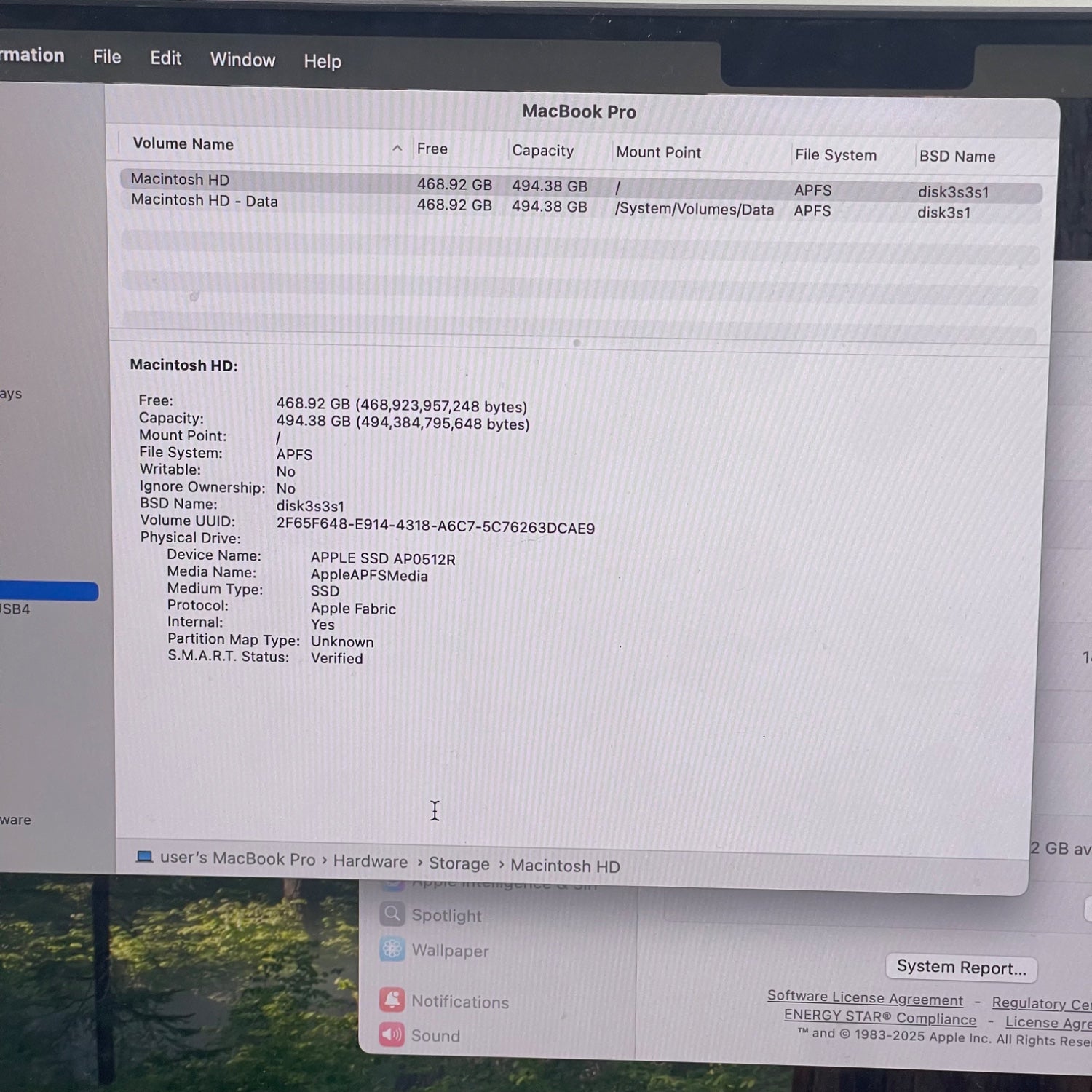The width and height of the screenshot is (1092, 1092).
Task: Click the Macintosh HD: detail heading
Action: [x=183, y=365]
